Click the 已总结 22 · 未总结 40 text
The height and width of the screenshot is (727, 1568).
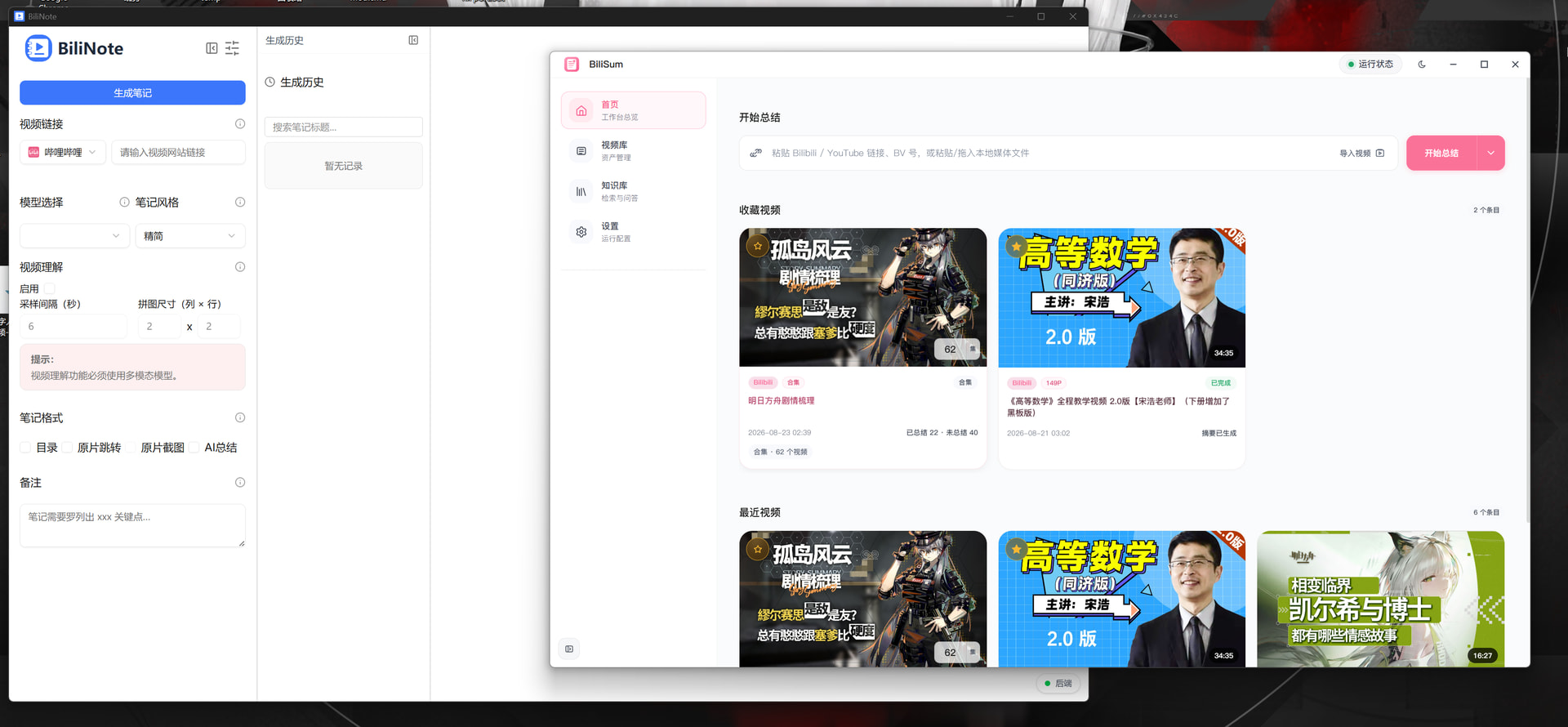[x=942, y=433]
